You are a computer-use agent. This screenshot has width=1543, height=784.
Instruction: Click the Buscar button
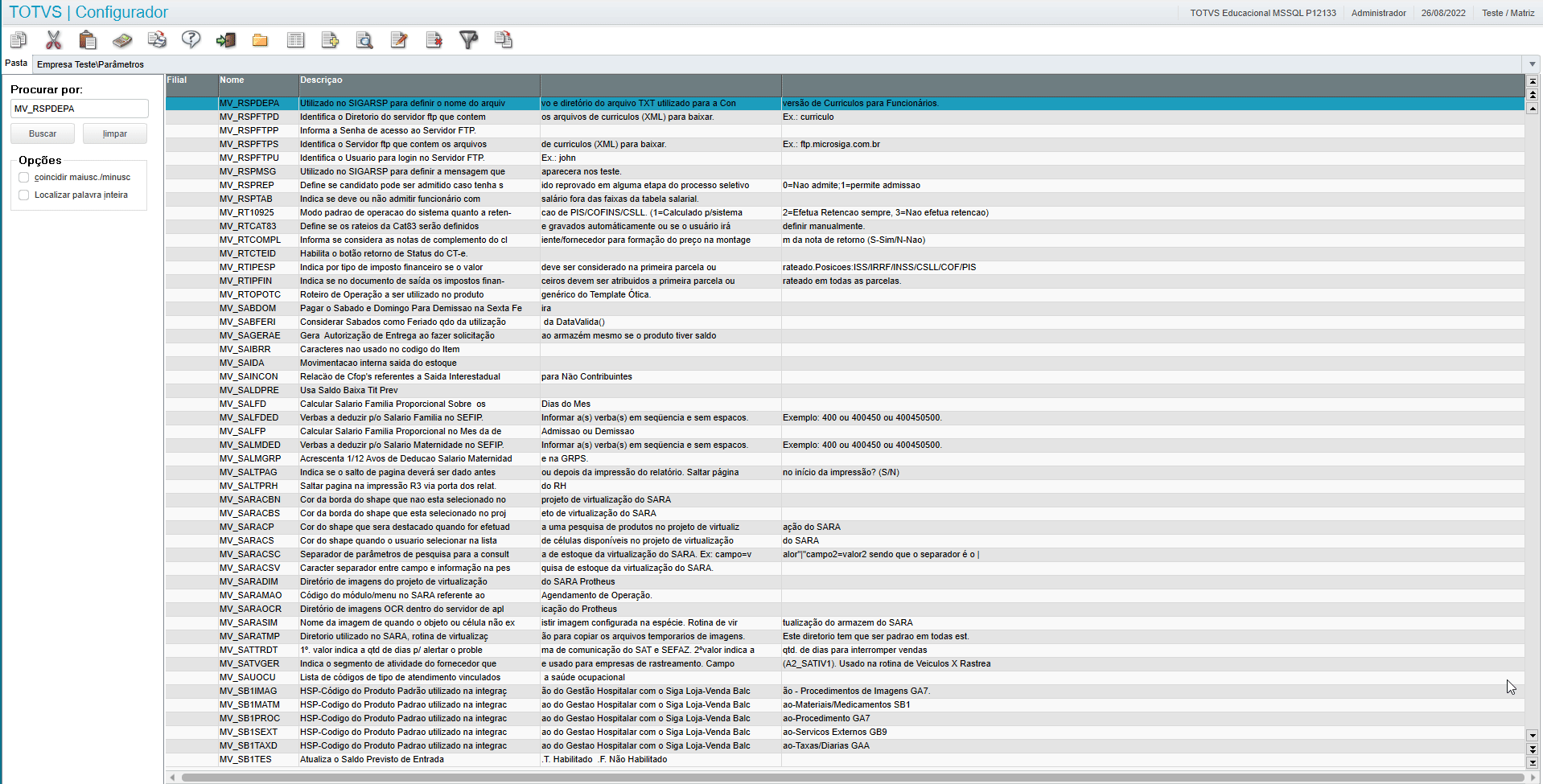tap(43, 133)
